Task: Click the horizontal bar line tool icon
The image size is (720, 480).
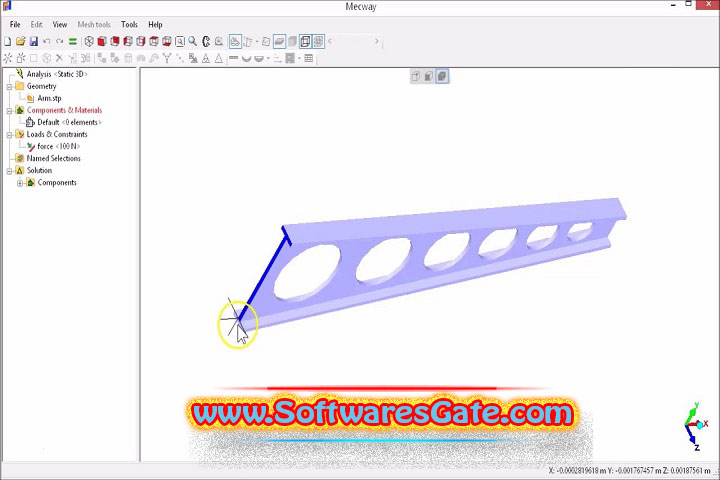Action: point(233,58)
